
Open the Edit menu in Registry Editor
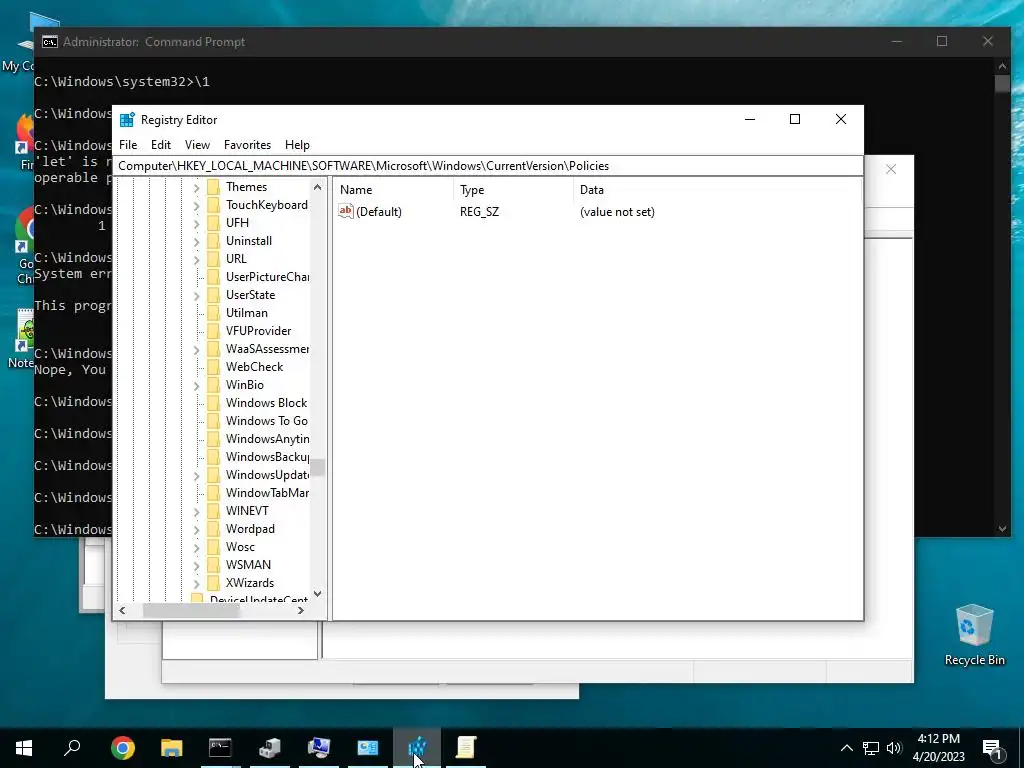(x=161, y=145)
